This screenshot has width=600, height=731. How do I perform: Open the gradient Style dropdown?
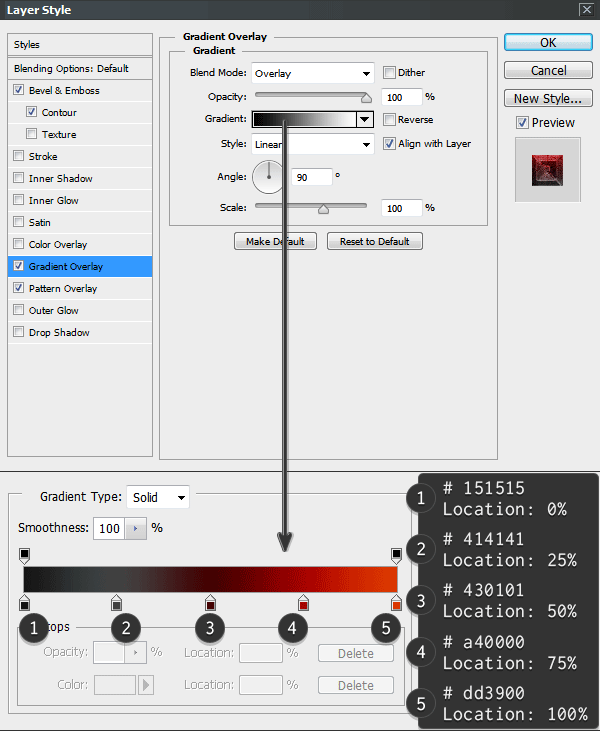click(x=312, y=144)
